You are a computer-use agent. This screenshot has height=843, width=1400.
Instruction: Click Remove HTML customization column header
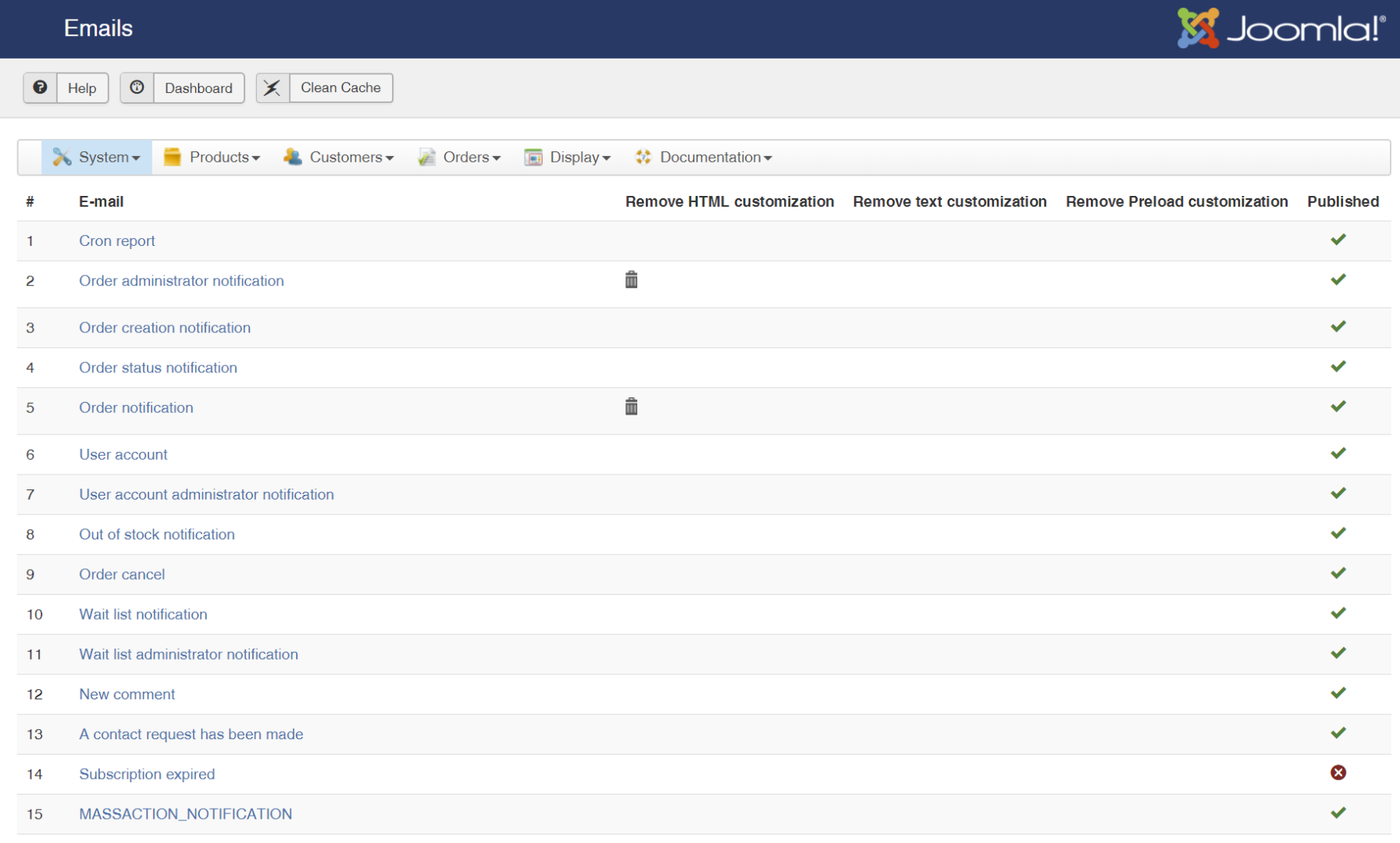click(729, 201)
